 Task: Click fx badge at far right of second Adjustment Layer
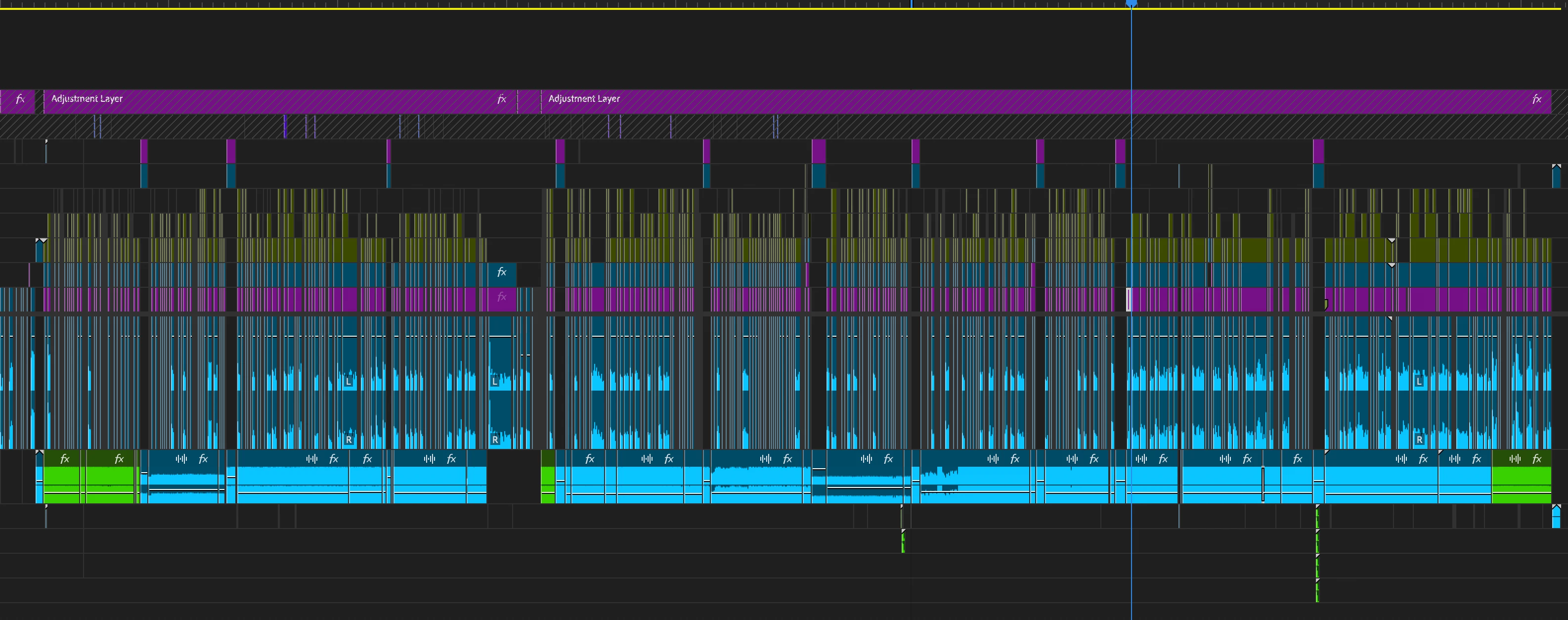[1536, 99]
